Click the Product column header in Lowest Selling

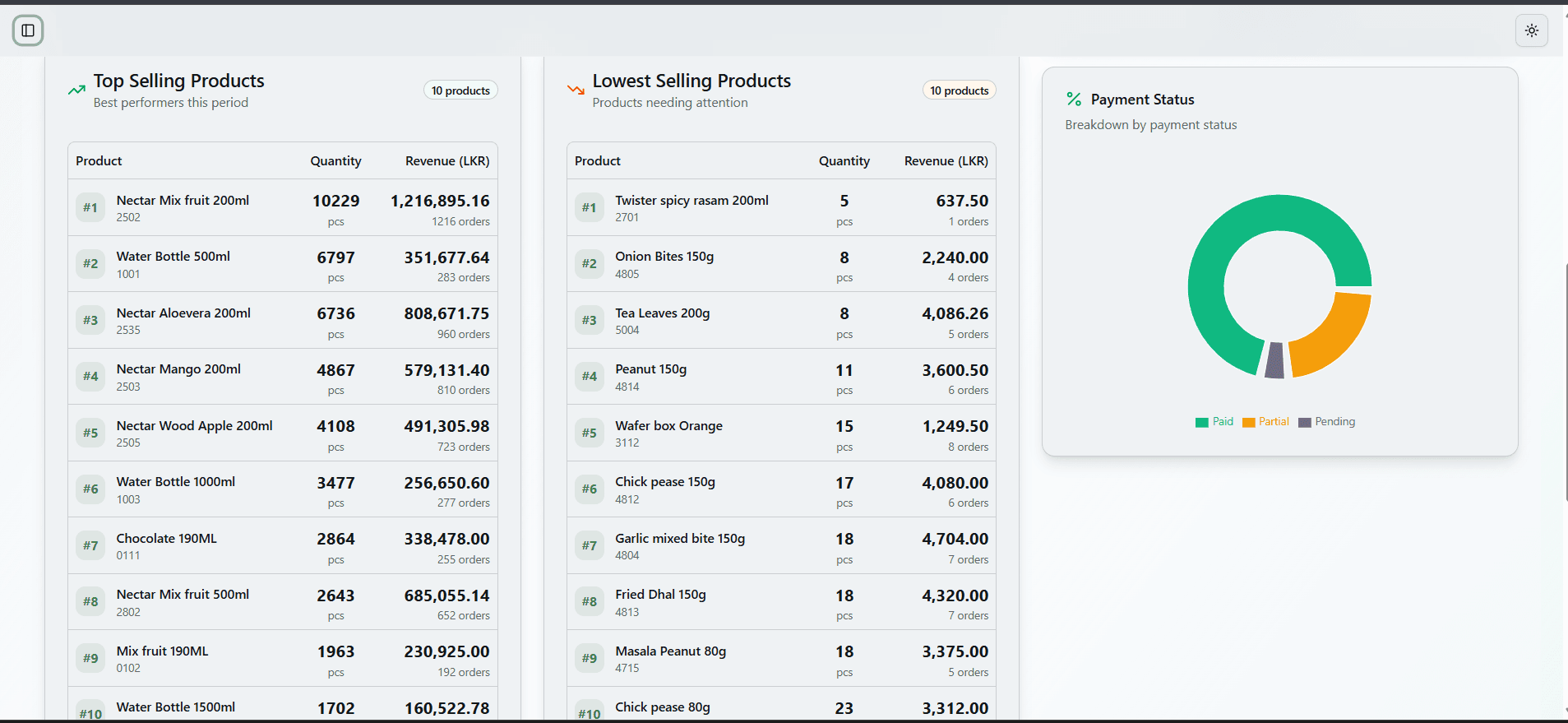point(598,161)
